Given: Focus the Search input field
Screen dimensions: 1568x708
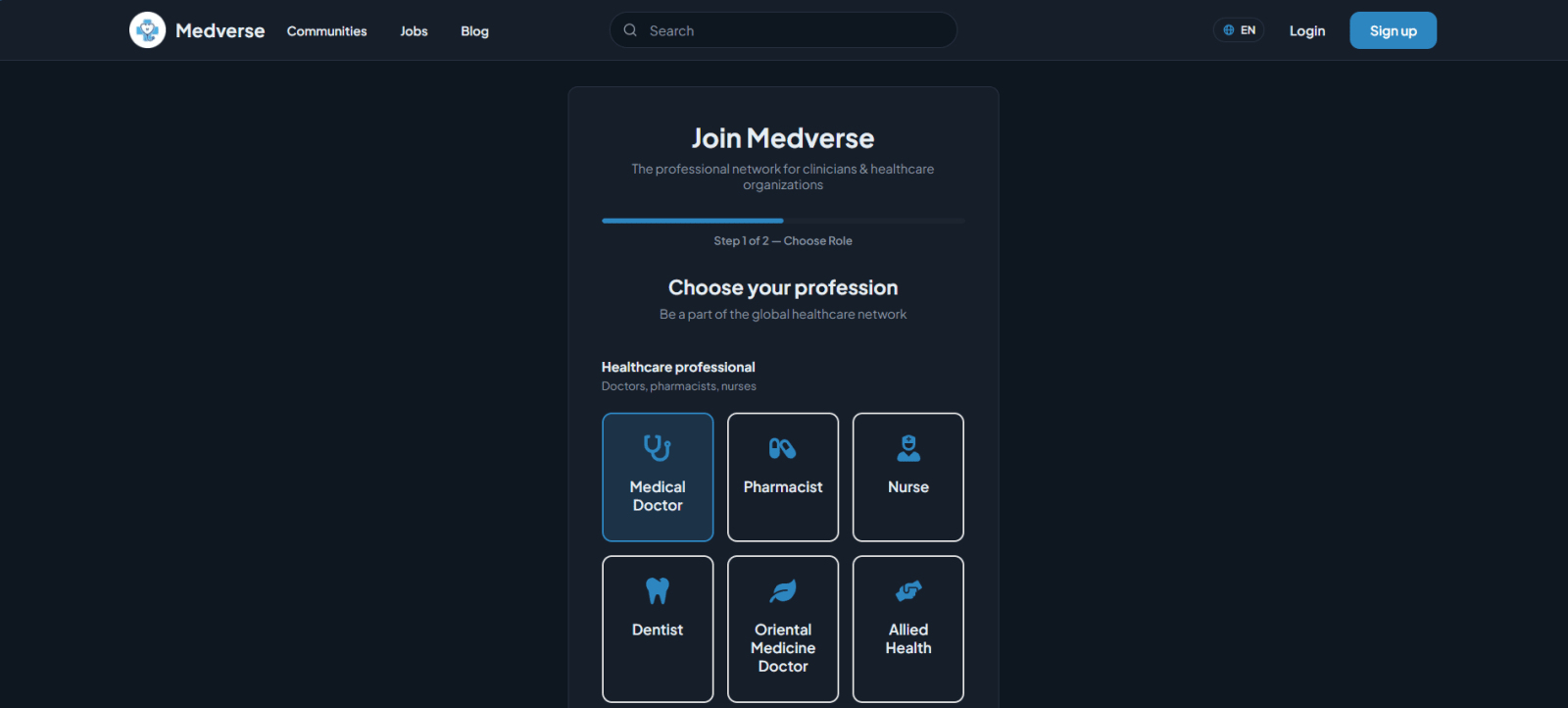Looking at the screenshot, I should coord(783,30).
